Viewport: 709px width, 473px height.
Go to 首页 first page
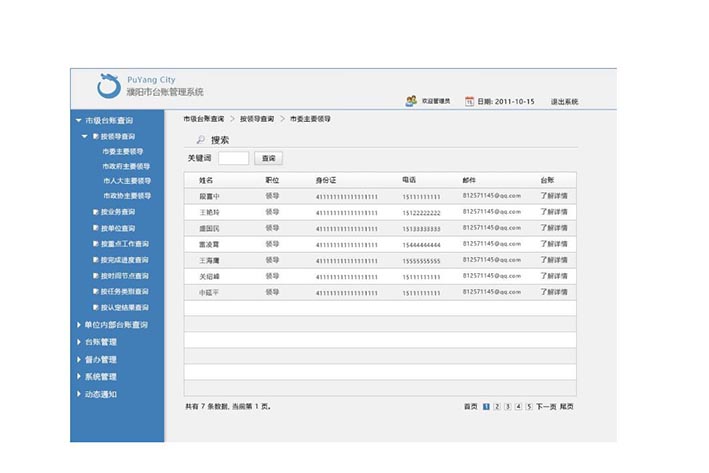coord(471,407)
